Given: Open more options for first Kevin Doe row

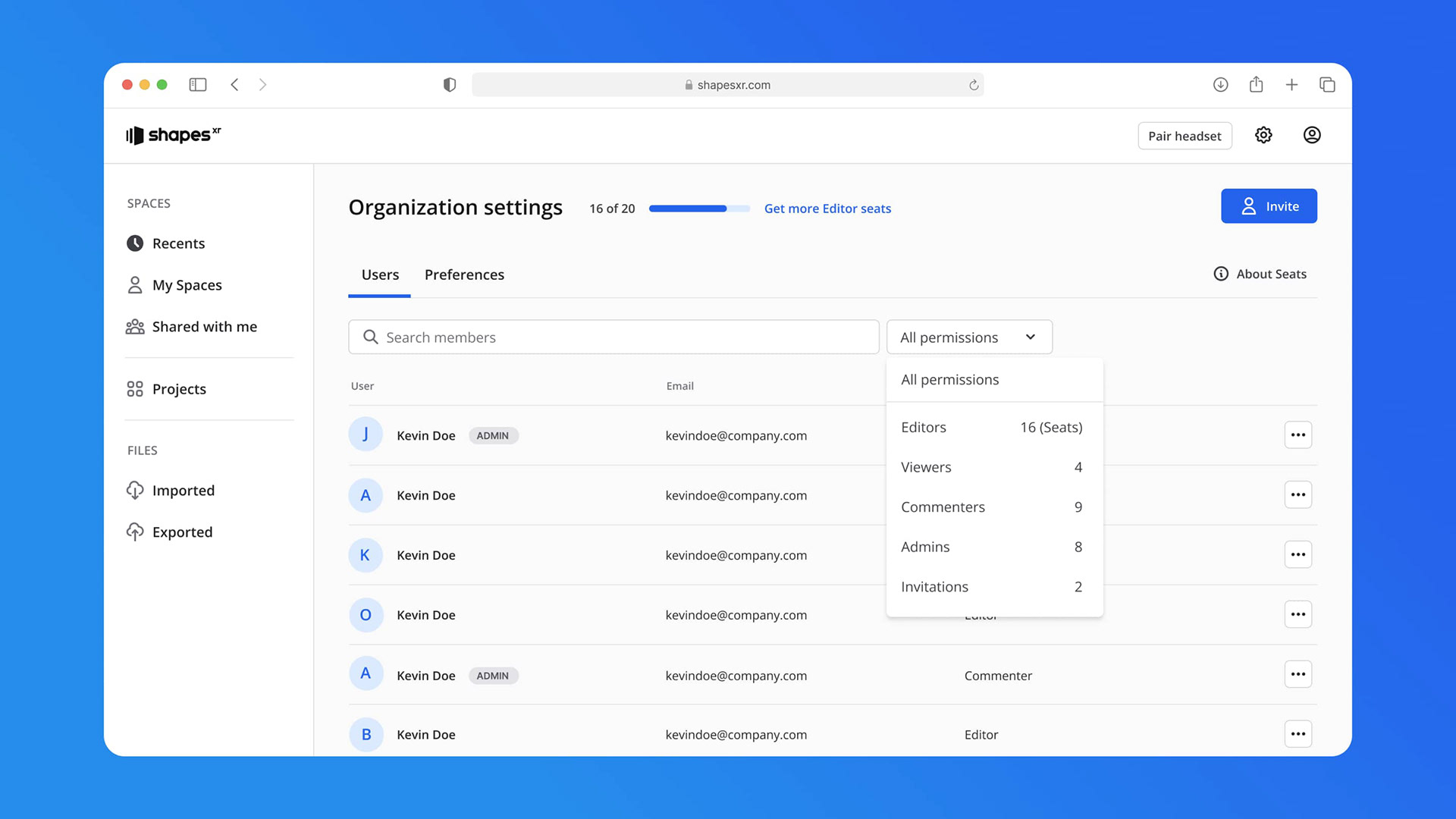Looking at the screenshot, I should point(1298,435).
